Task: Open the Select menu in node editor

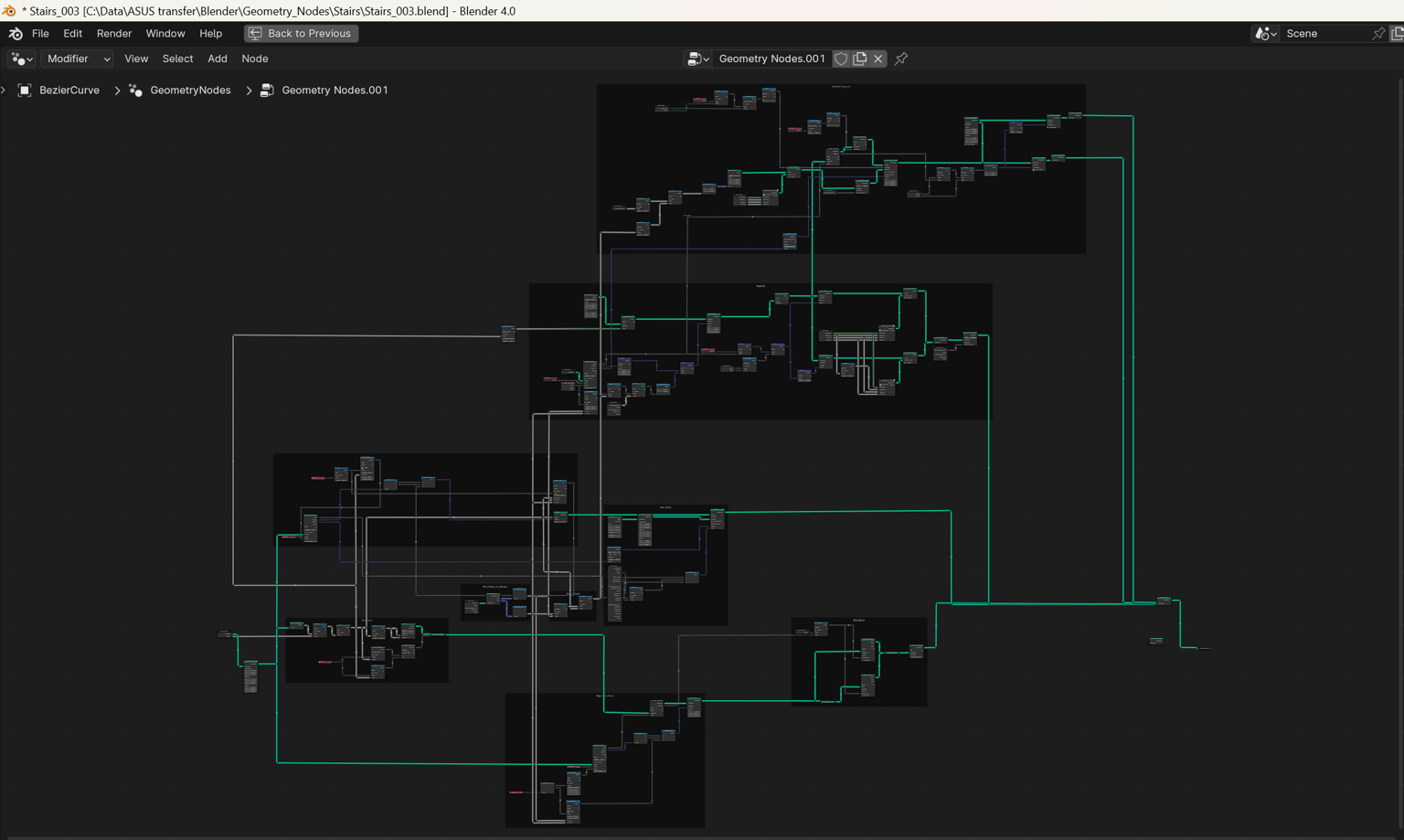Action: pyautogui.click(x=177, y=58)
